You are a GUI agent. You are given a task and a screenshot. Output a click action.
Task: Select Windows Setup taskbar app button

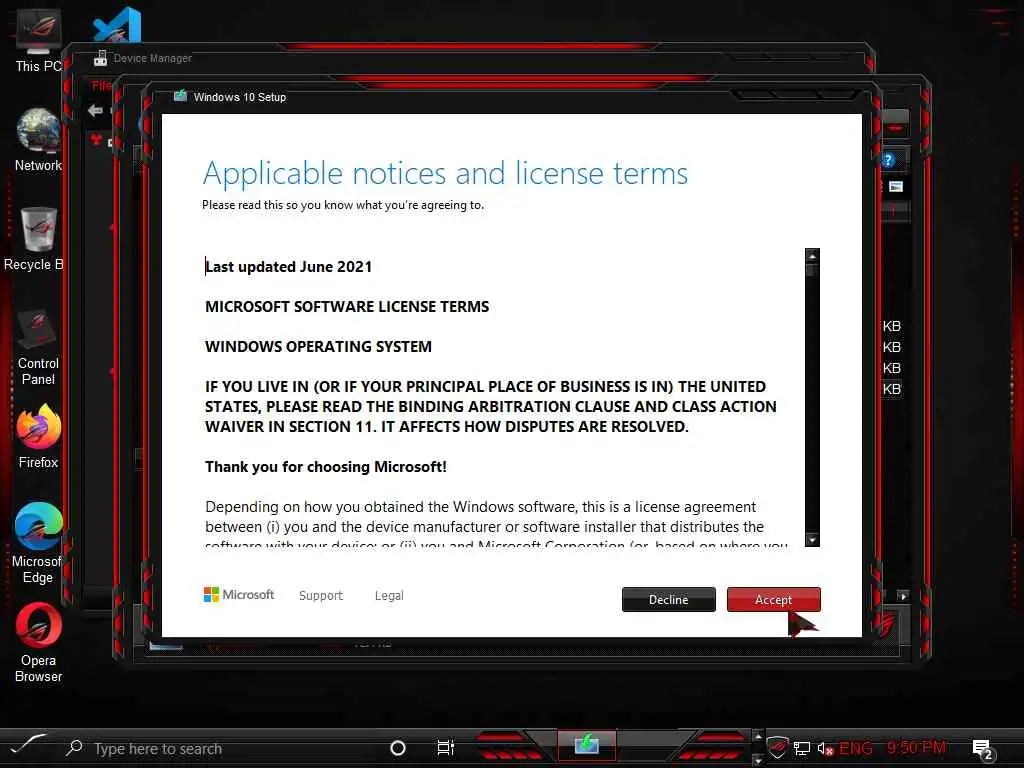pyautogui.click(x=586, y=746)
